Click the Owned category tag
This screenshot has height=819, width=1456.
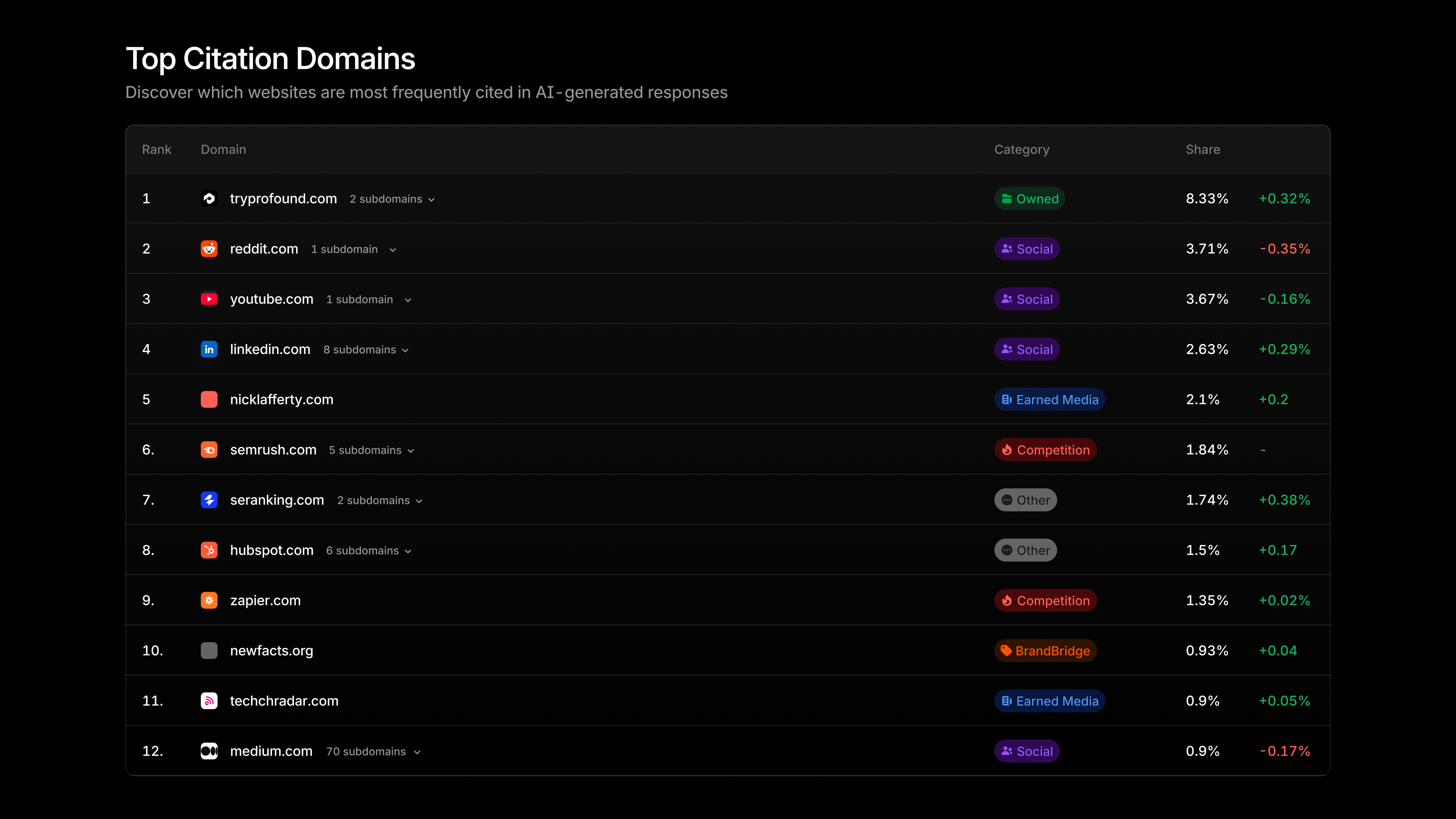pyautogui.click(x=1030, y=199)
